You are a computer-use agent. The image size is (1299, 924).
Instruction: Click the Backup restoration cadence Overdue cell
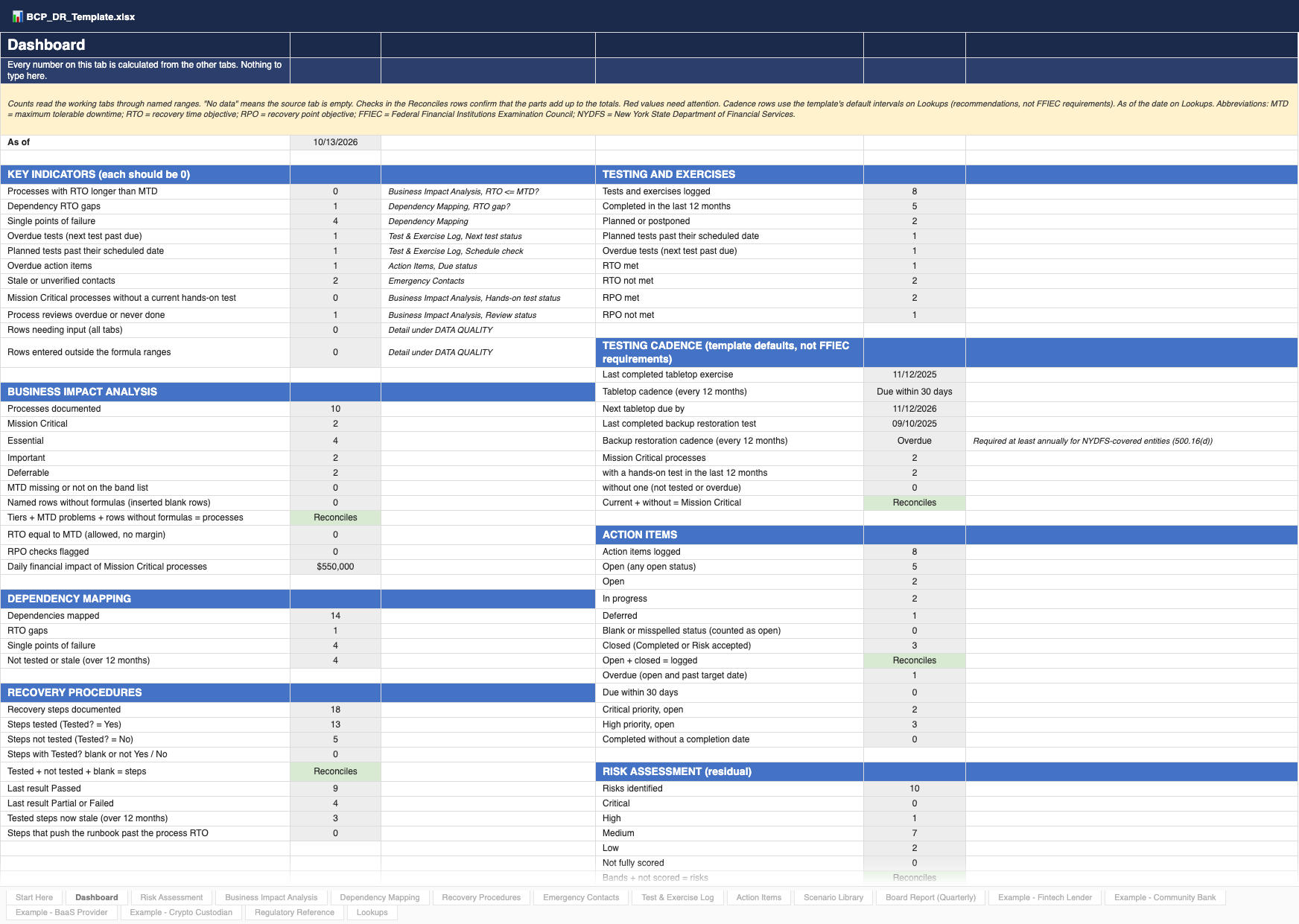(915, 441)
